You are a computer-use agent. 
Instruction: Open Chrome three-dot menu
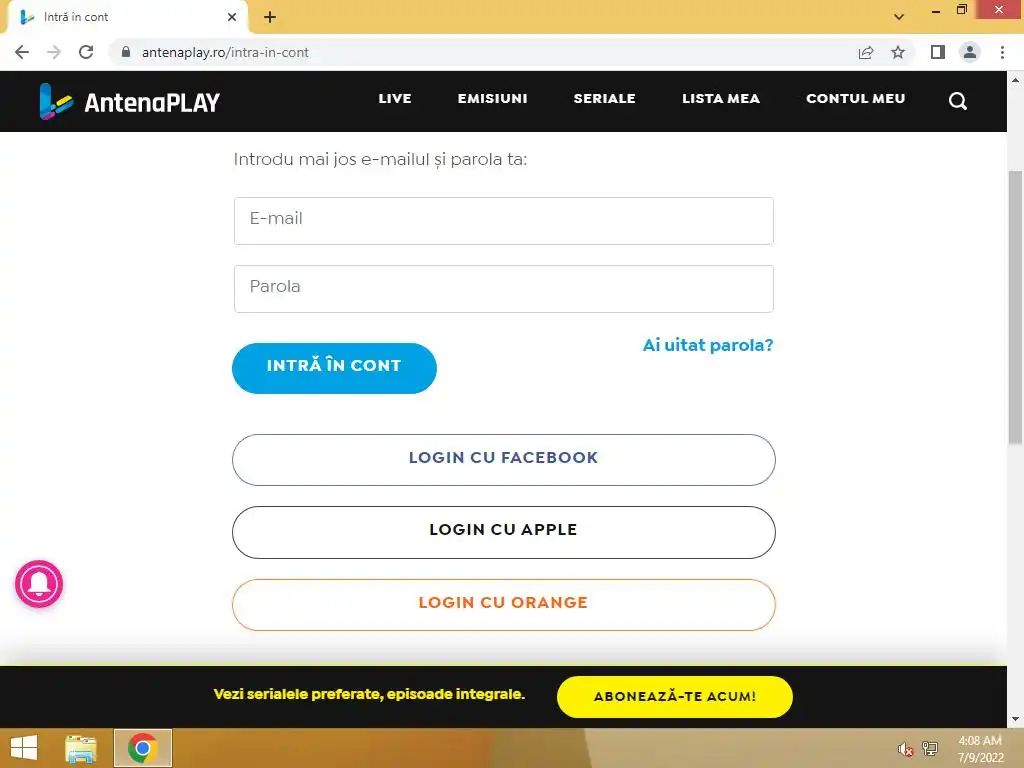[1002, 52]
